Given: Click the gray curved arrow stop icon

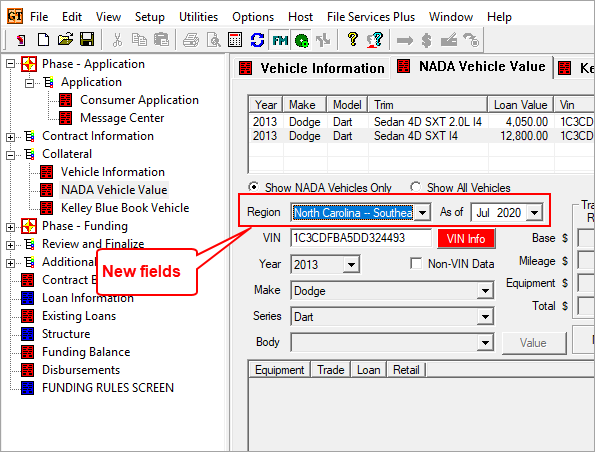Looking at the screenshot, I should (x=471, y=39).
